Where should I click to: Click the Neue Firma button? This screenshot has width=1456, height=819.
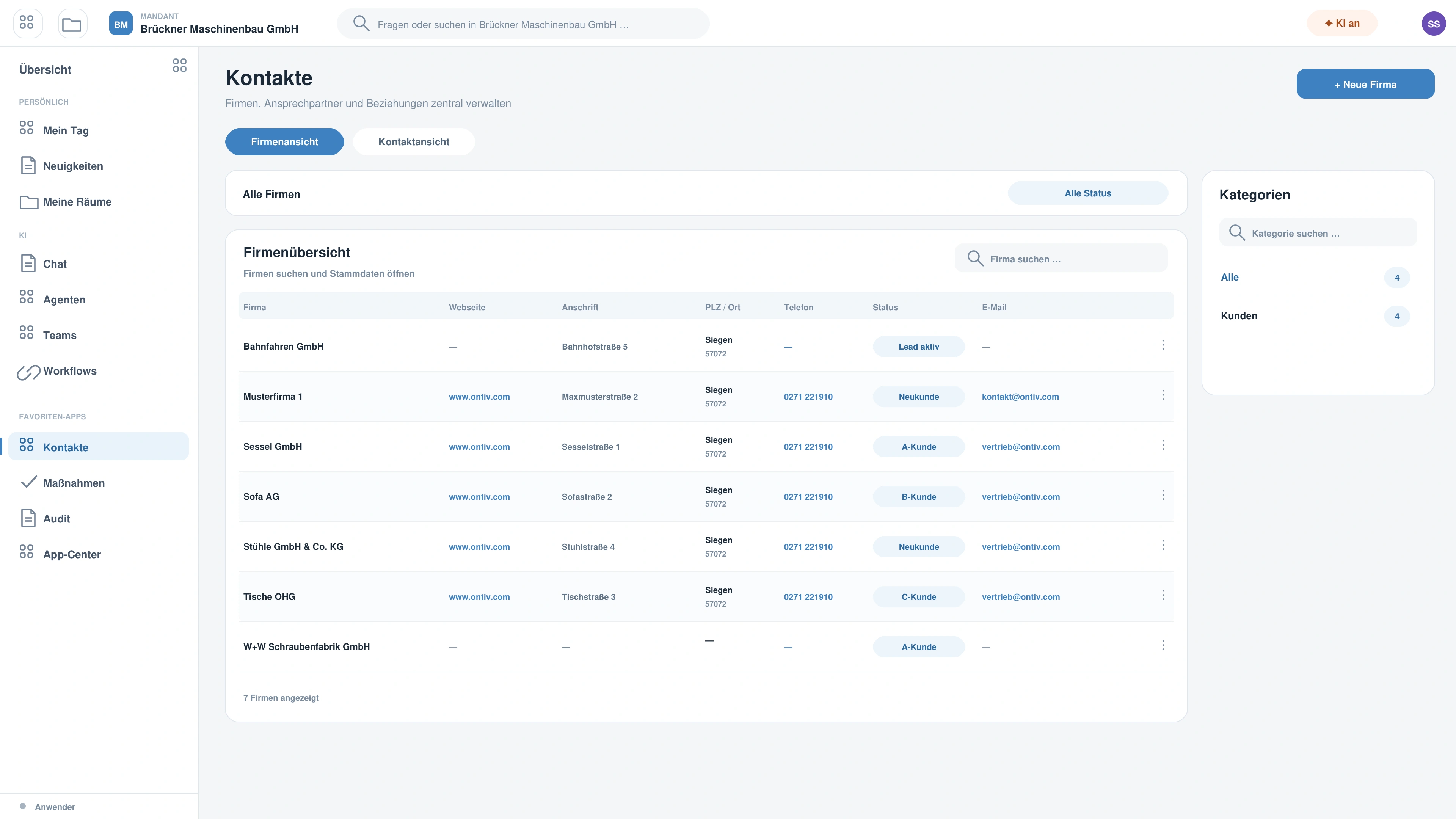tap(1365, 84)
